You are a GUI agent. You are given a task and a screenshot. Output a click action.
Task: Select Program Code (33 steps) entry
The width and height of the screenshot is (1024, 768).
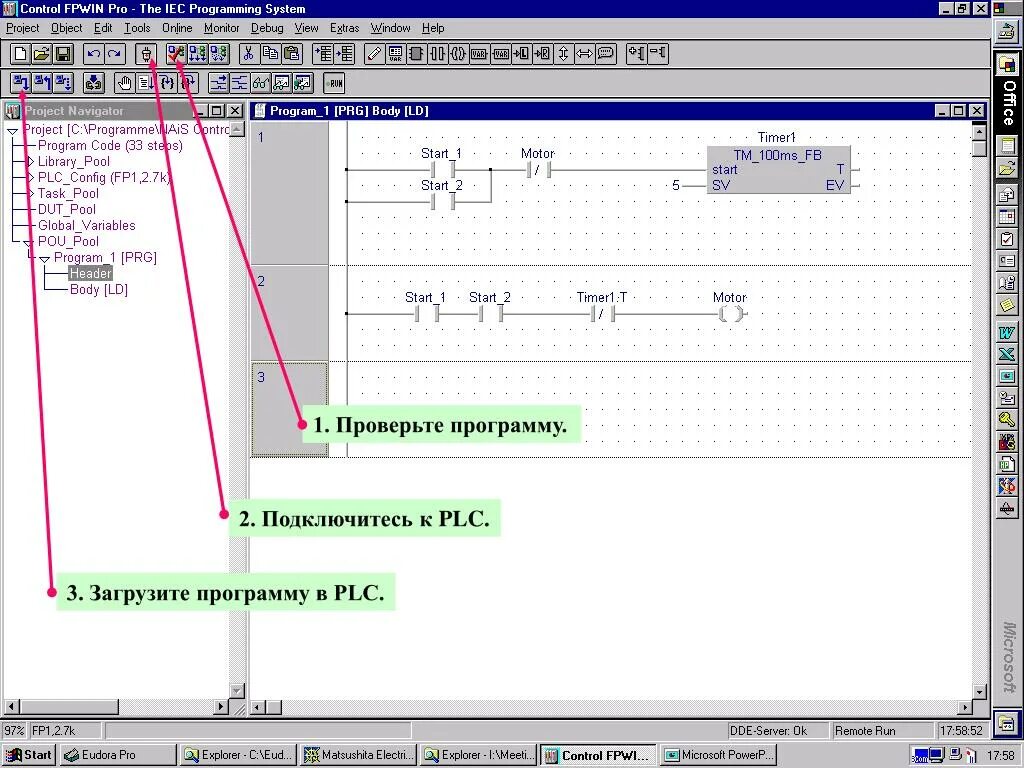[x=110, y=145]
